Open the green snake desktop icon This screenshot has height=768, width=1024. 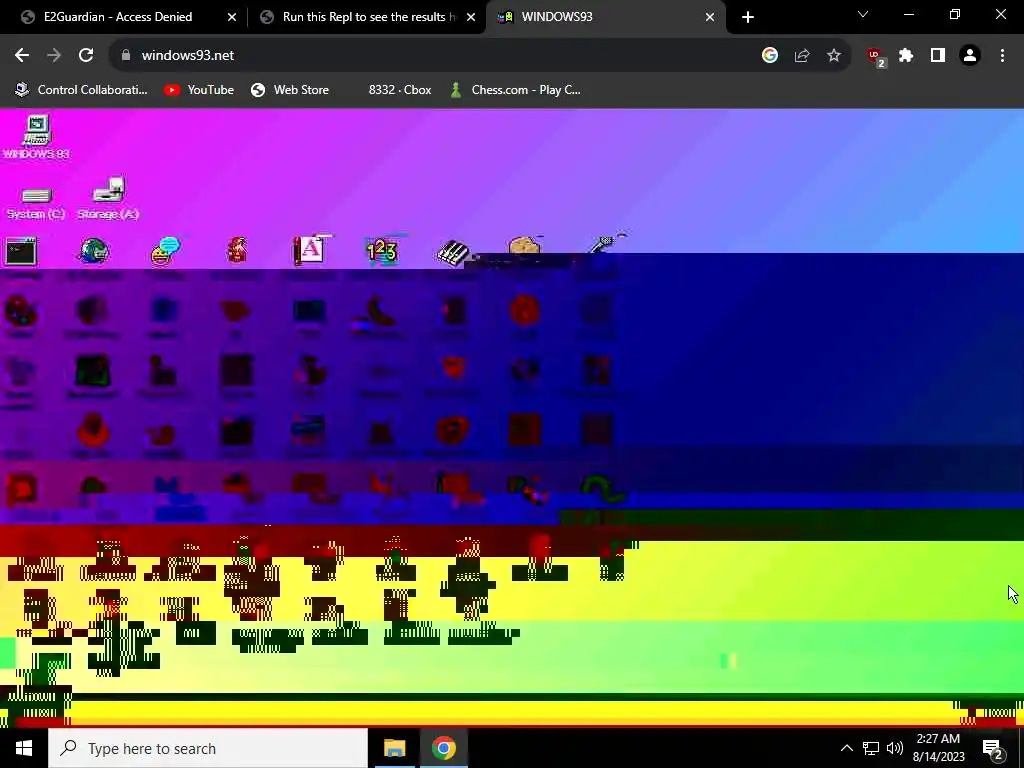tap(602, 490)
